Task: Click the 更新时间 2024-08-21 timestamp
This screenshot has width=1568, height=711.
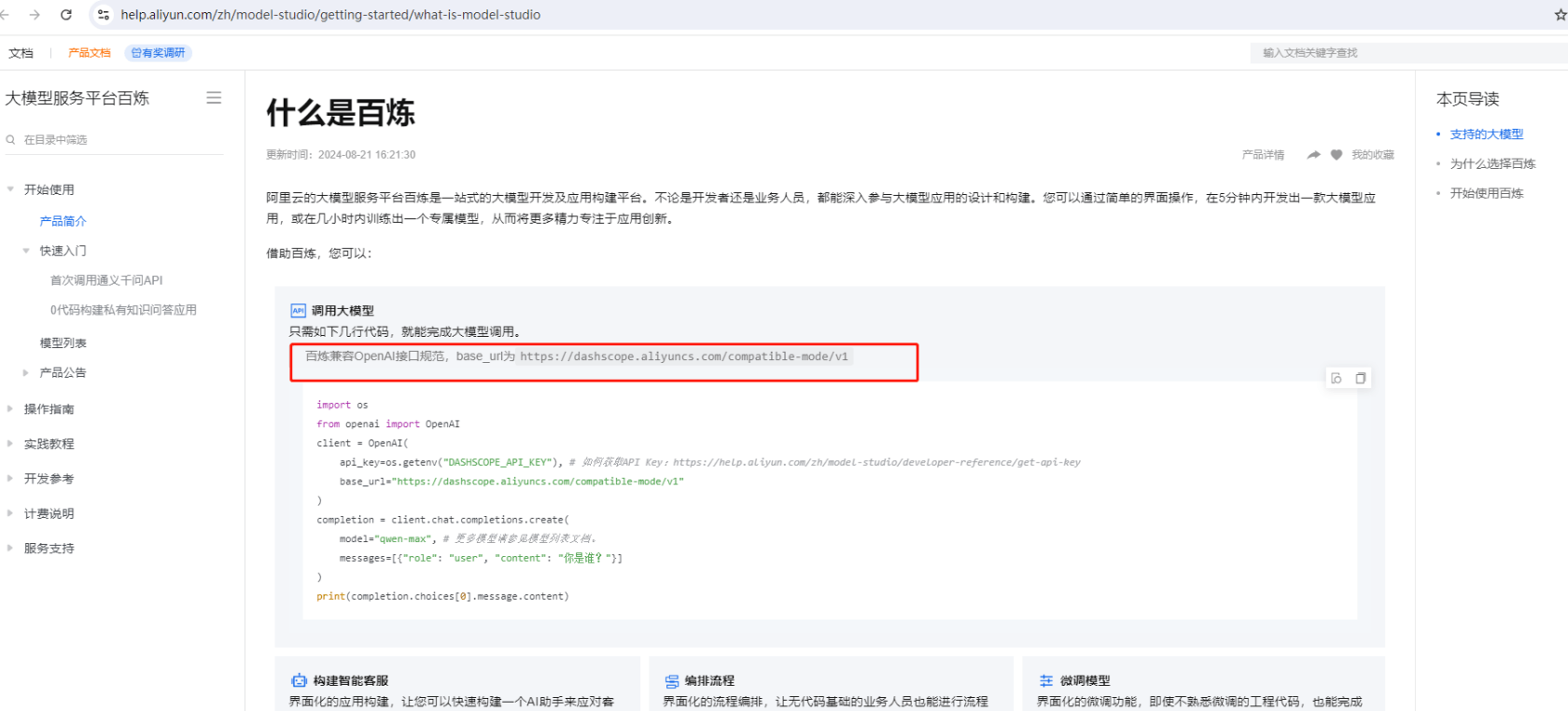Action: (341, 155)
